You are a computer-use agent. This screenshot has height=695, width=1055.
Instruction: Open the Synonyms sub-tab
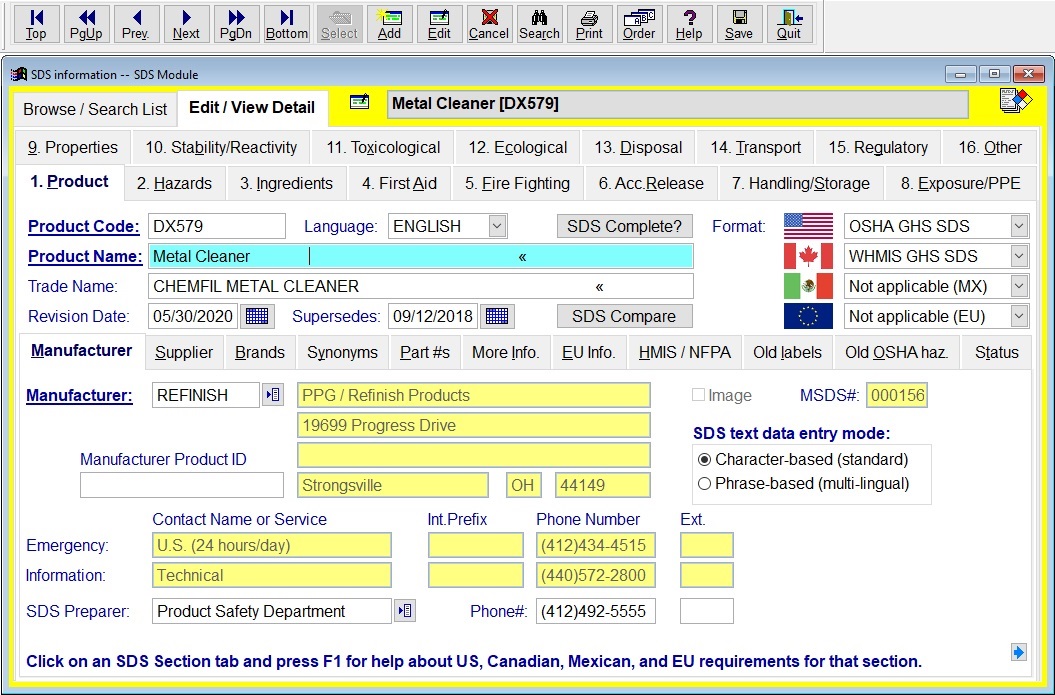[x=342, y=353]
